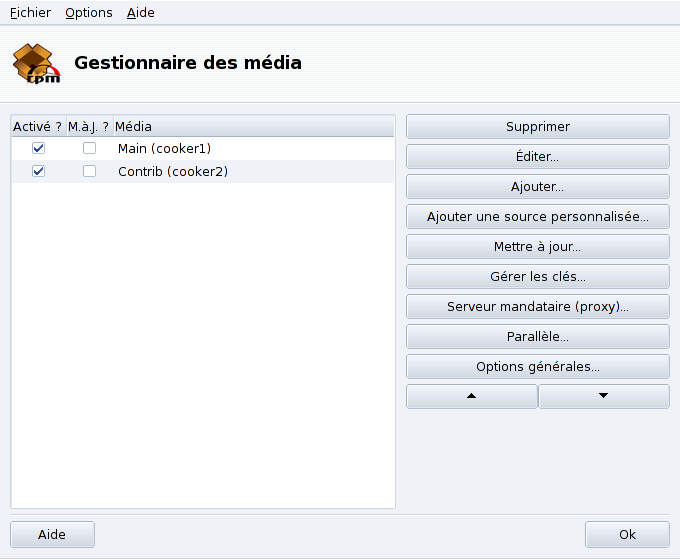The height and width of the screenshot is (560, 680).
Task: Click the Parallèle... button
Action: pyautogui.click(x=537, y=336)
